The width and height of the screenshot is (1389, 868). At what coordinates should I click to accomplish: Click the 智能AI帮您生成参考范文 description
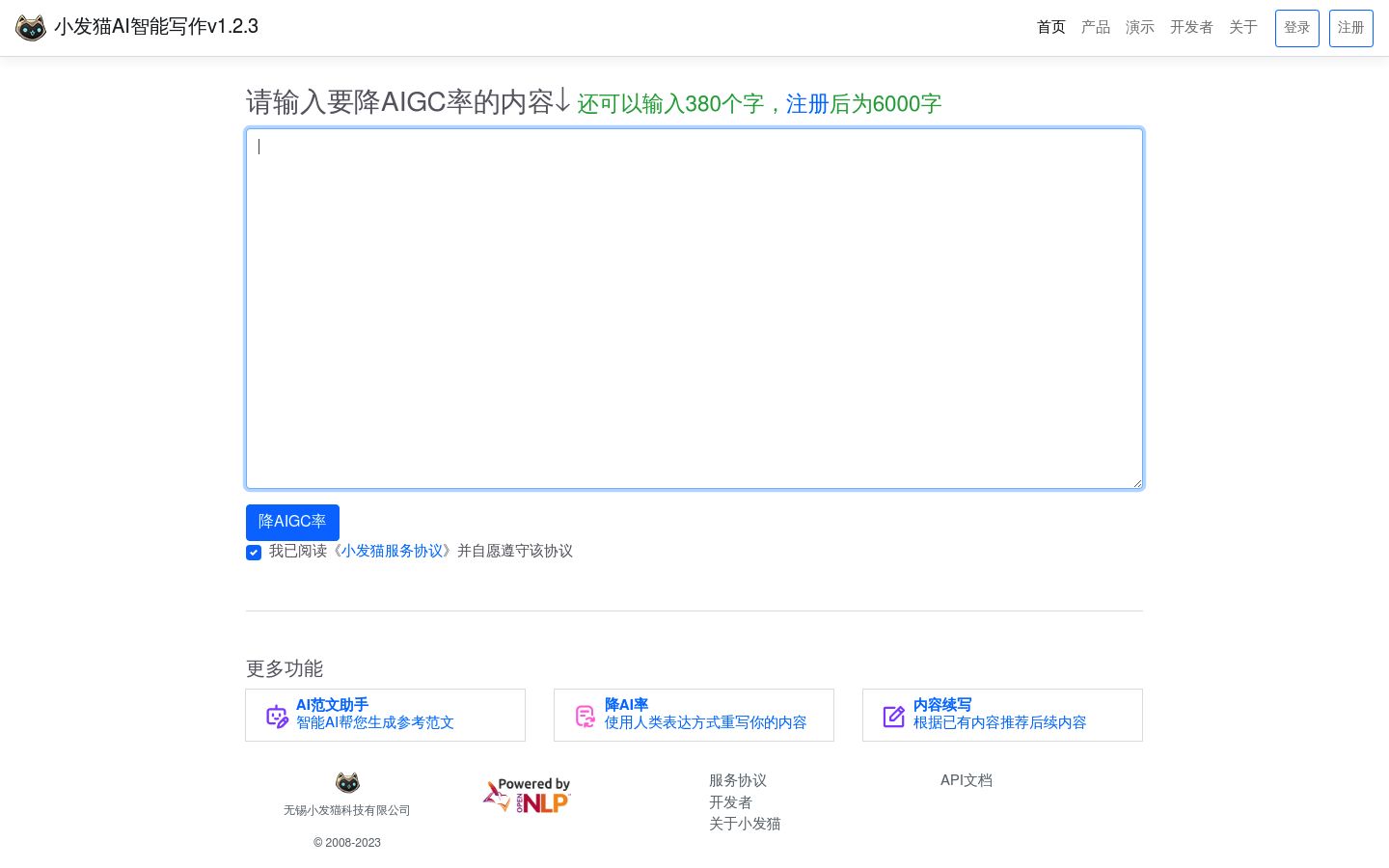[x=375, y=722]
